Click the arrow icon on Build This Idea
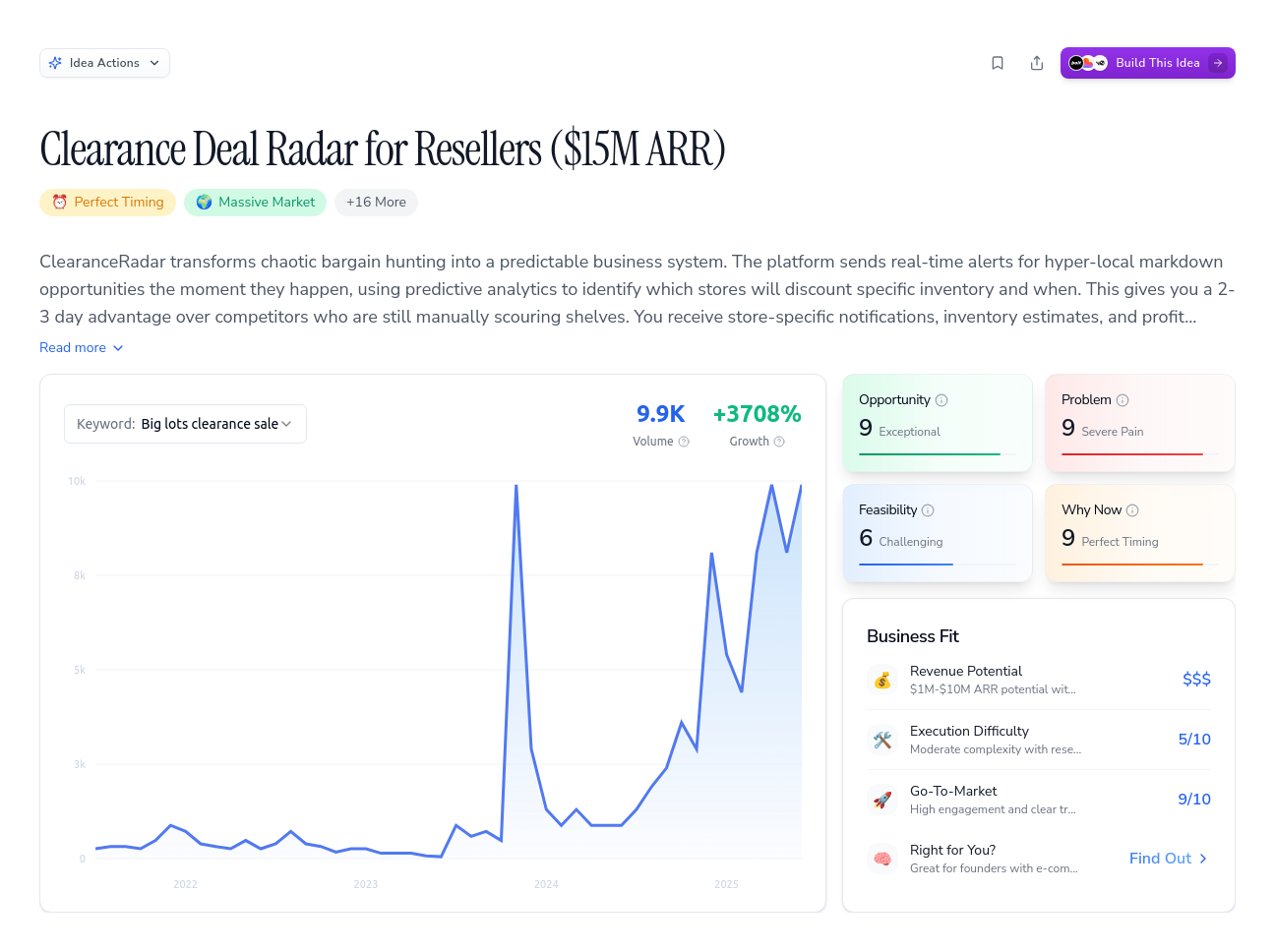Screen dimensions: 1275x952 [x=1218, y=63]
